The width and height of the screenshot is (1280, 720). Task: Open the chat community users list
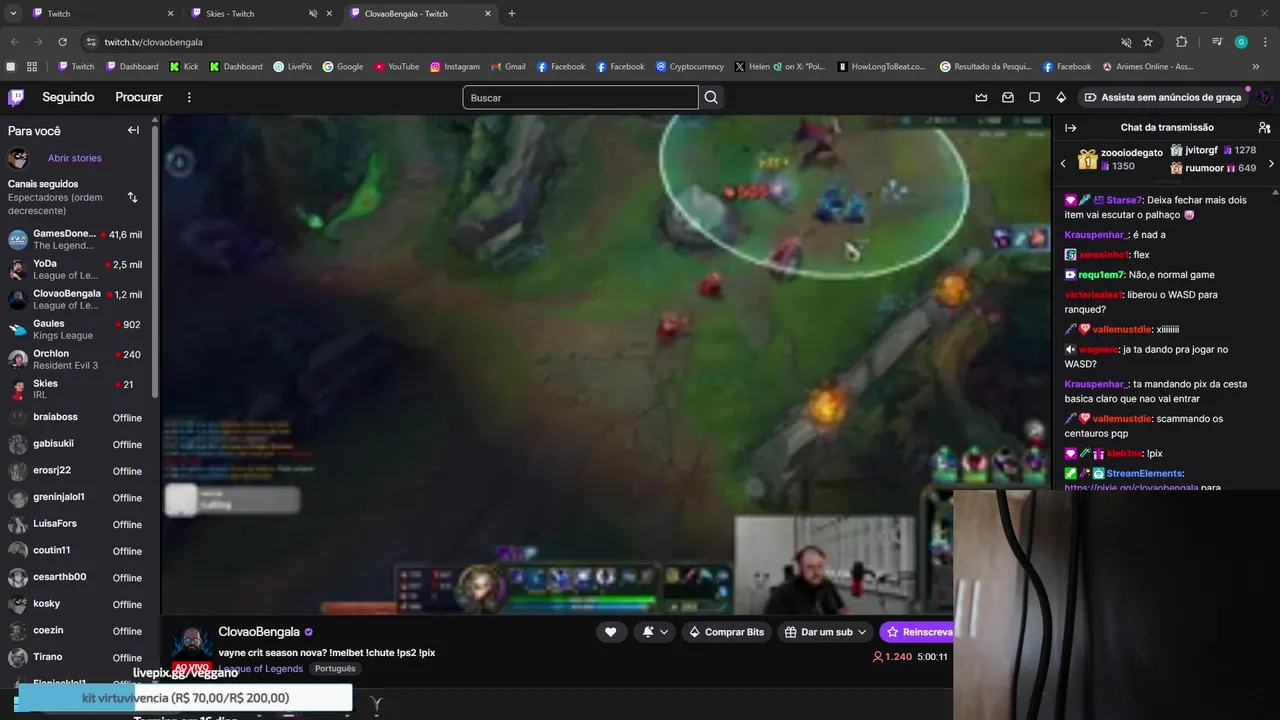1264,128
